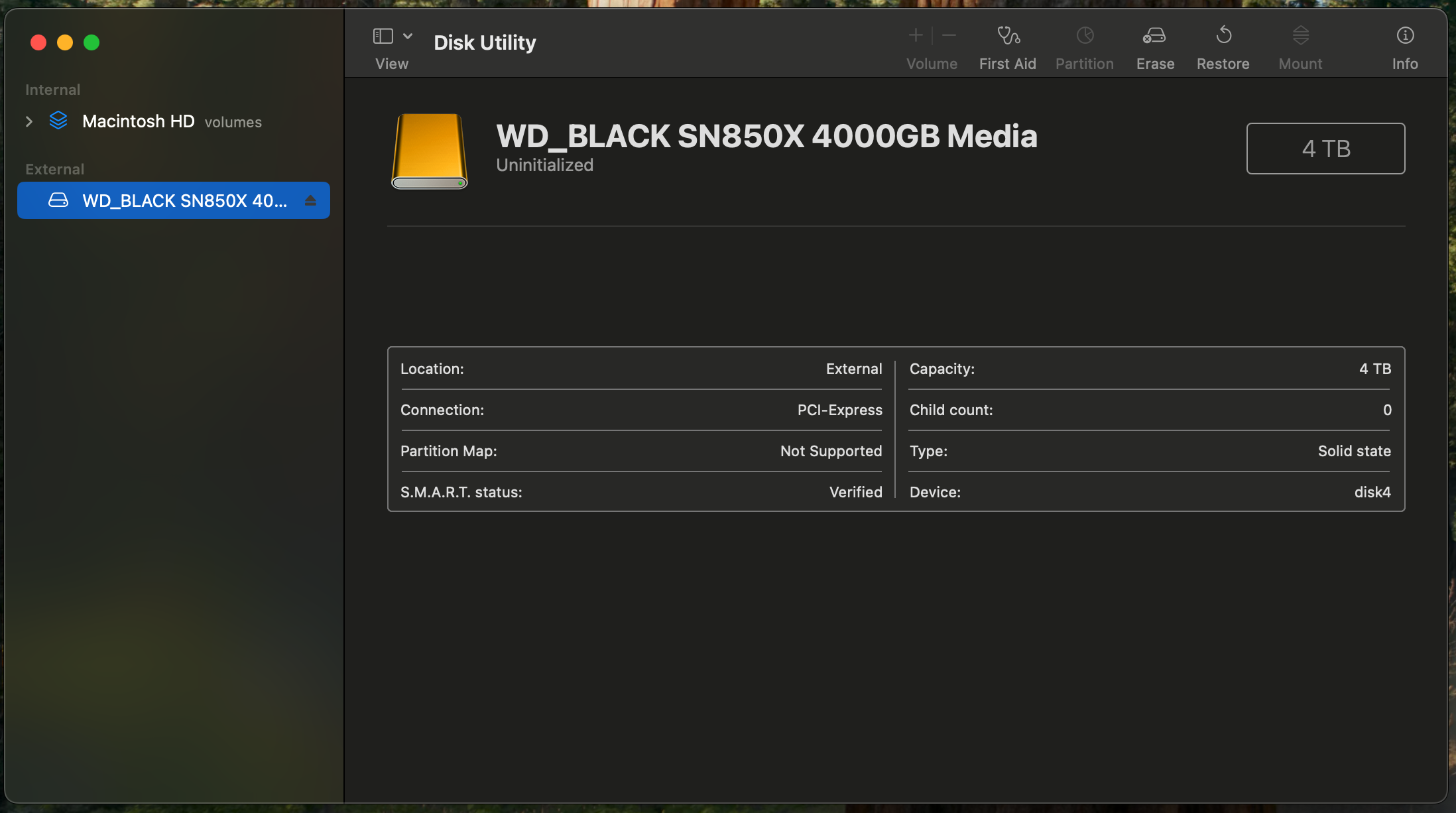The height and width of the screenshot is (813, 1456).
Task: Click the Mount toolbar icon
Action: click(x=1300, y=36)
